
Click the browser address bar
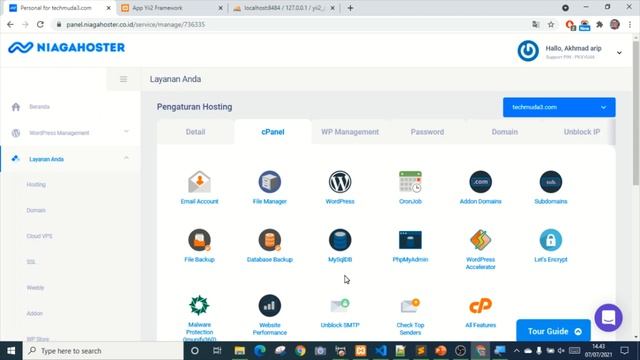[x=290, y=24]
